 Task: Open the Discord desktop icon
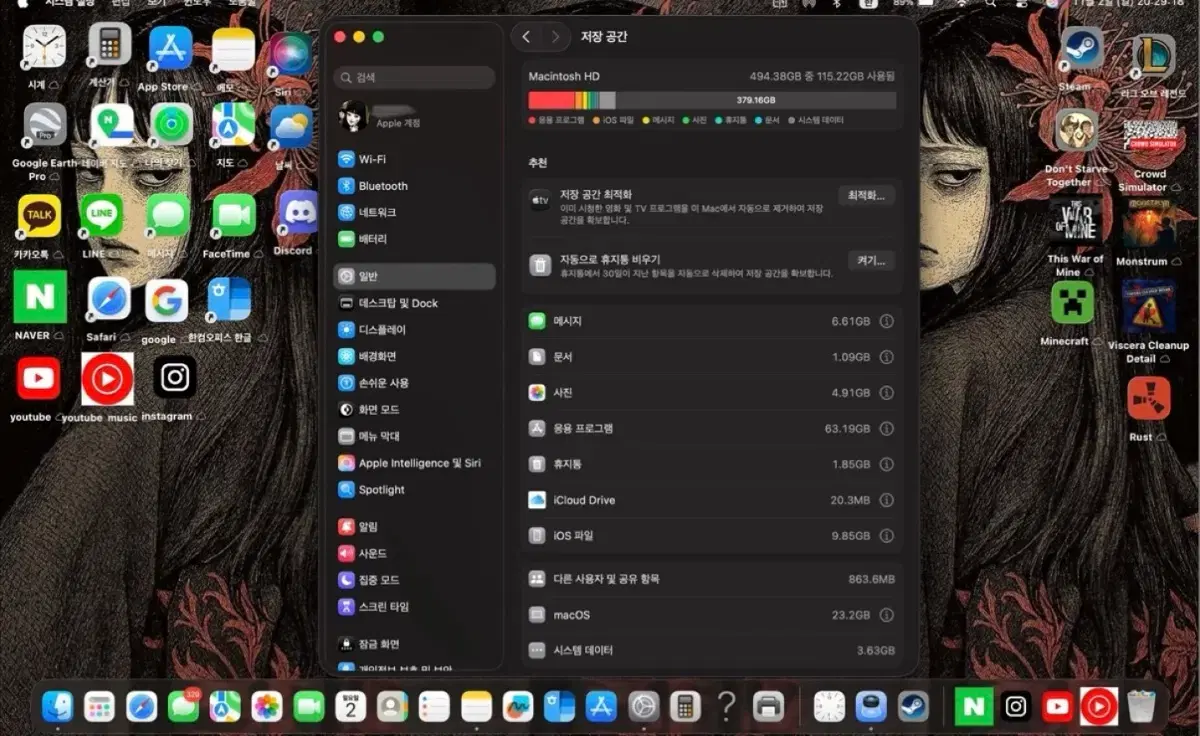tap(298, 211)
